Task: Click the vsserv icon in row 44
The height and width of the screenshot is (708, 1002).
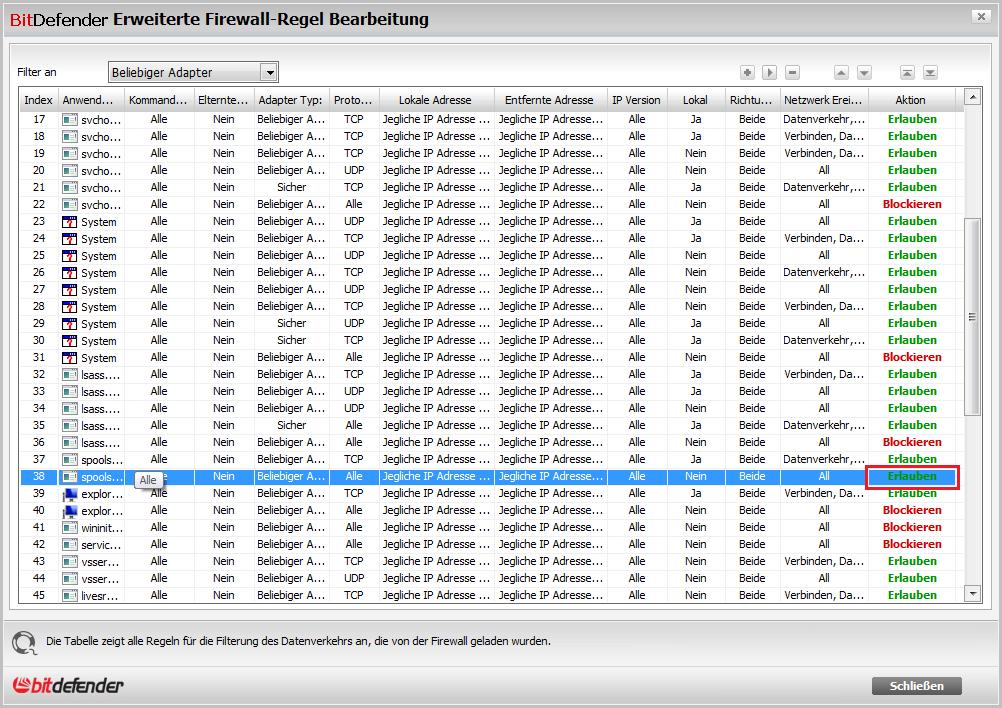Action: tap(70, 578)
